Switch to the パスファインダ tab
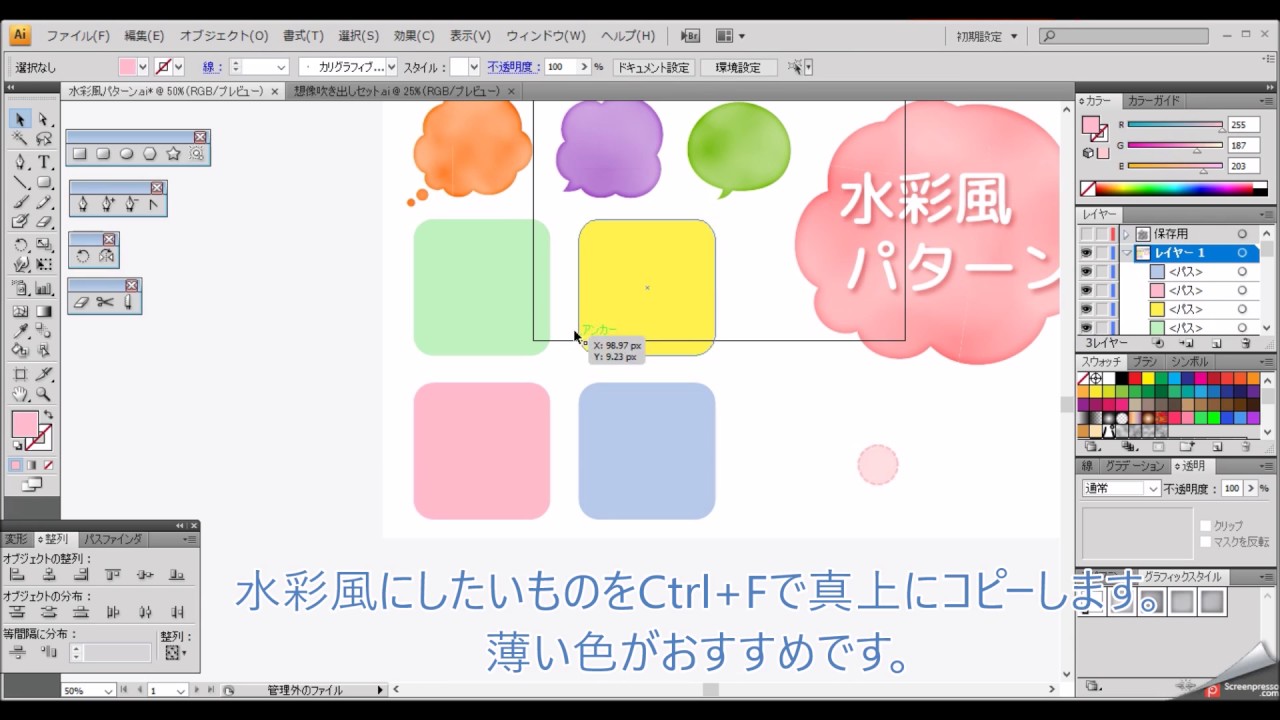The height and width of the screenshot is (720, 1280). click(x=113, y=539)
